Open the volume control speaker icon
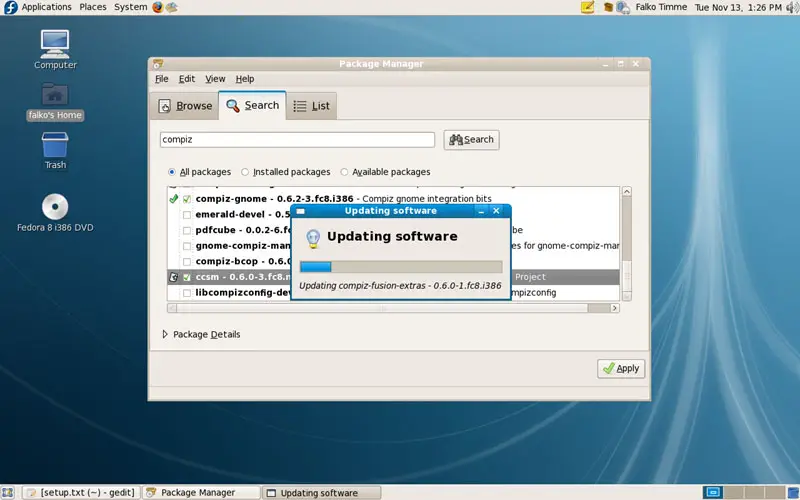 point(792,7)
